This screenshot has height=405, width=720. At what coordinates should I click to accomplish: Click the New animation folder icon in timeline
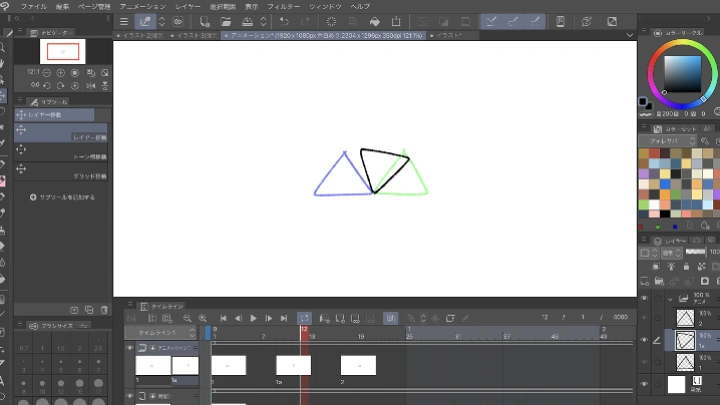[x=325, y=318]
